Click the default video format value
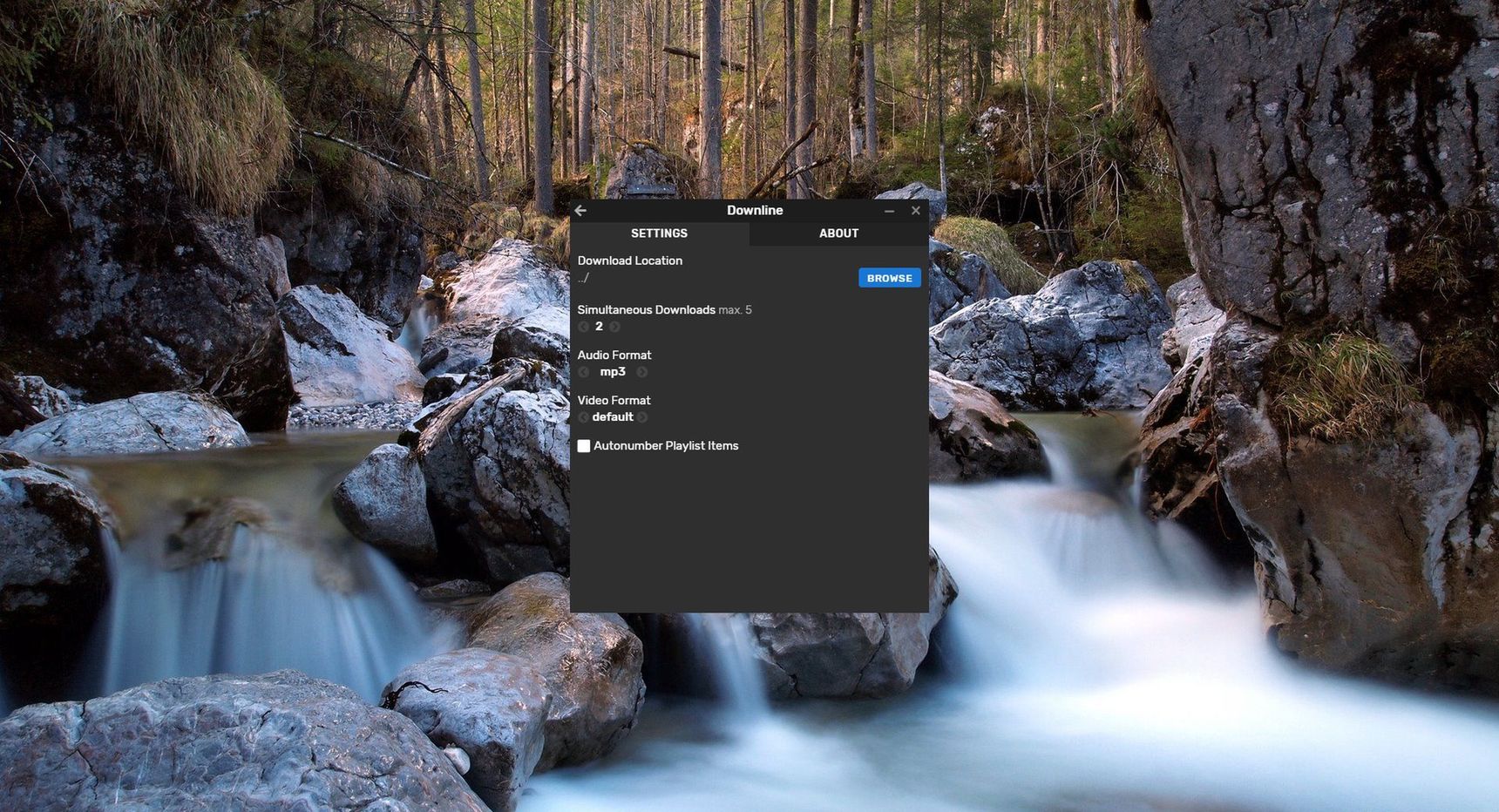This screenshot has width=1499, height=812. pos(613,417)
